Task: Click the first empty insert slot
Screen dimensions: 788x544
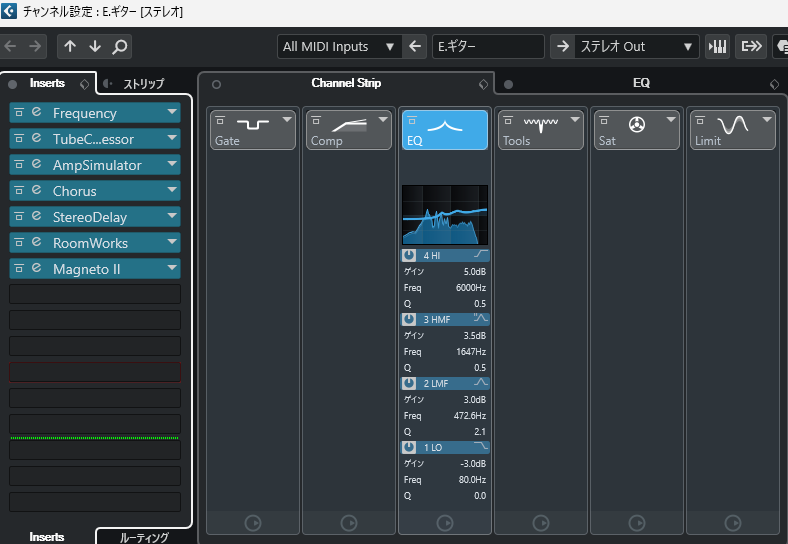Action: [x=95, y=294]
